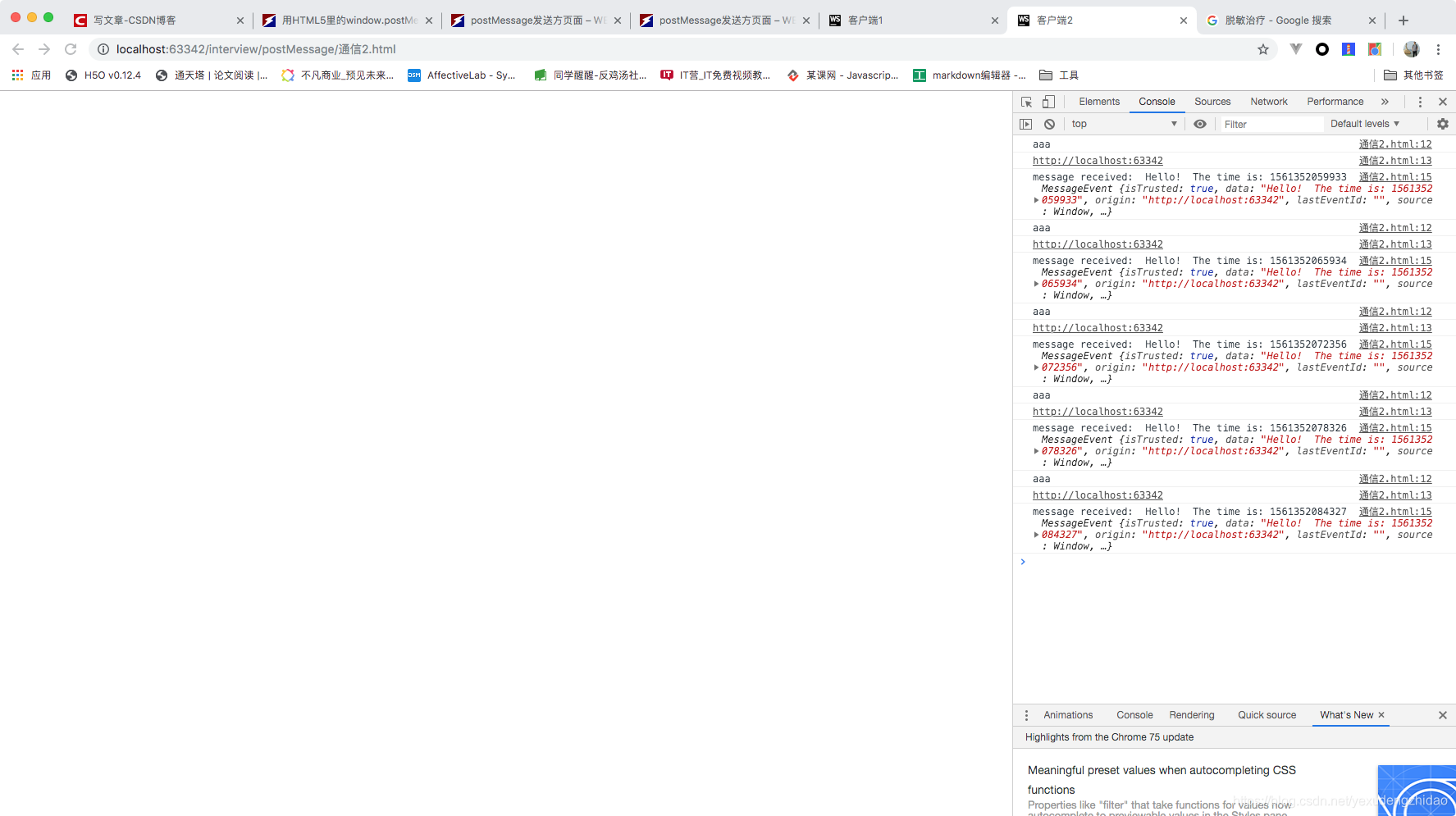1456x816 pixels.
Task: Open the Quick source drawer tab
Action: click(1267, 715)
